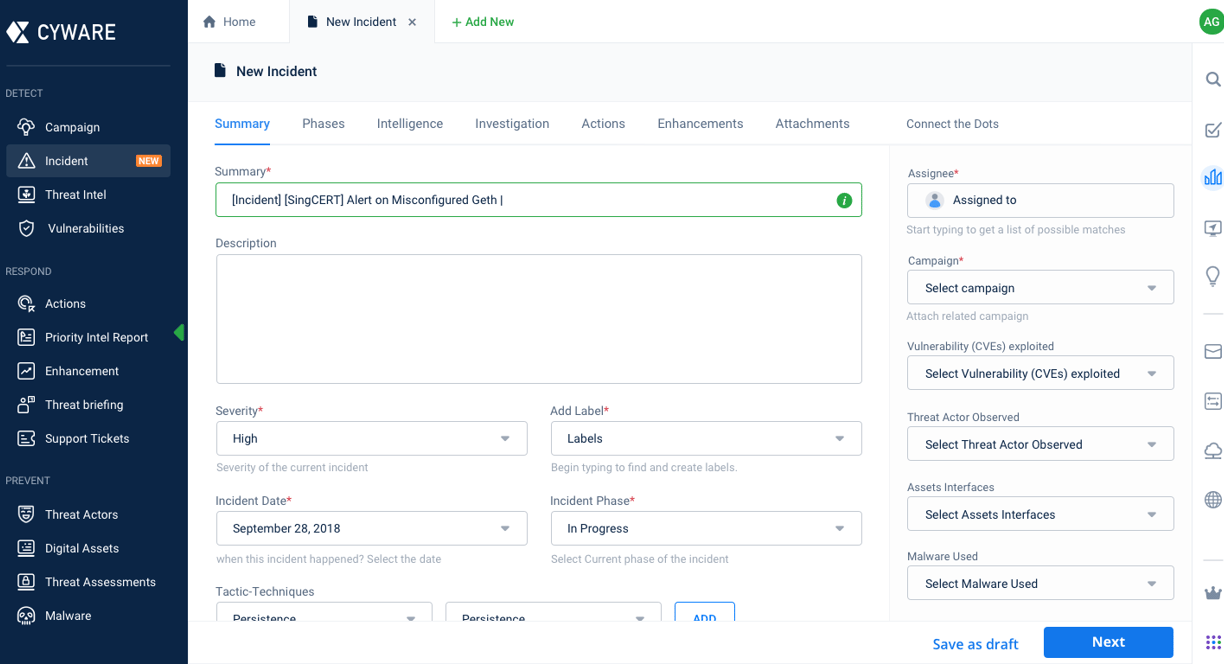Image resolution: width=1224 pixels, height=664 pixels.
Task: Click the AG user avatar
Action: pos(1211,22)
